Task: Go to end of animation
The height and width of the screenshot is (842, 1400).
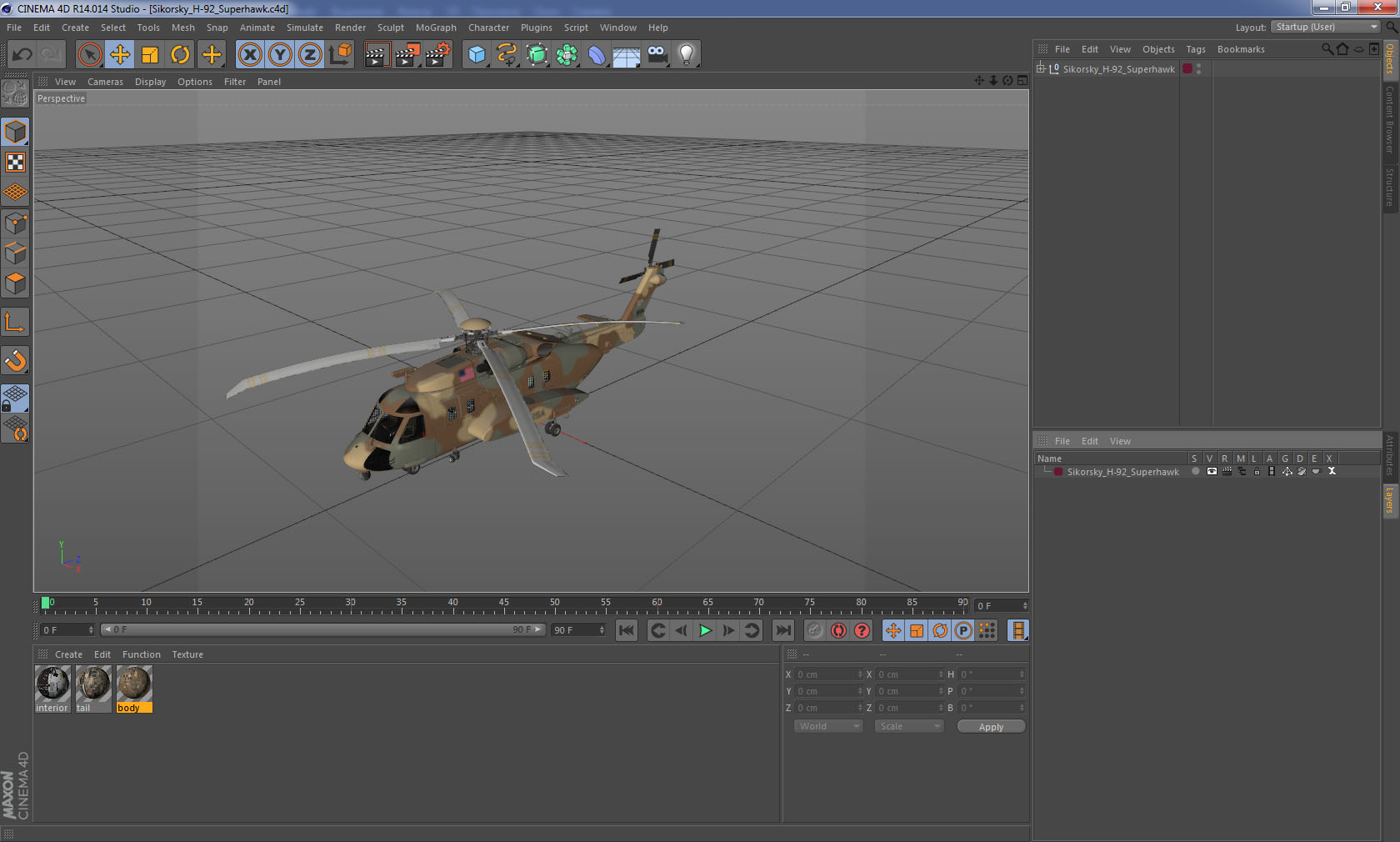Action: (x=783, y=630)
